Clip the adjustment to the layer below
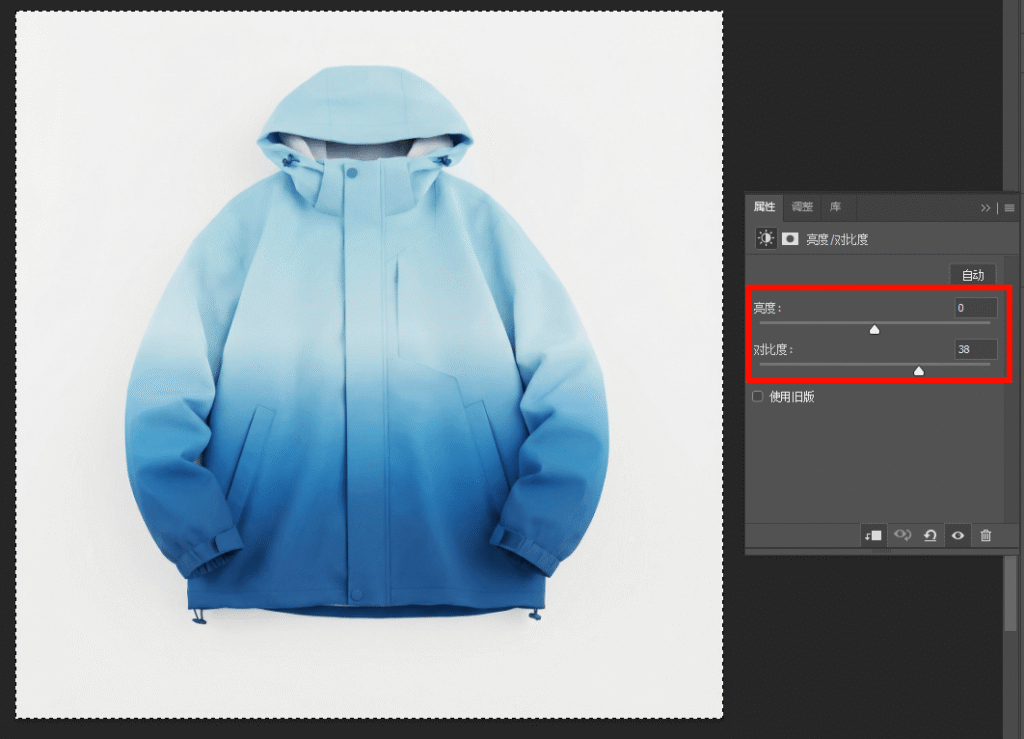 click(x=873, y=536)
